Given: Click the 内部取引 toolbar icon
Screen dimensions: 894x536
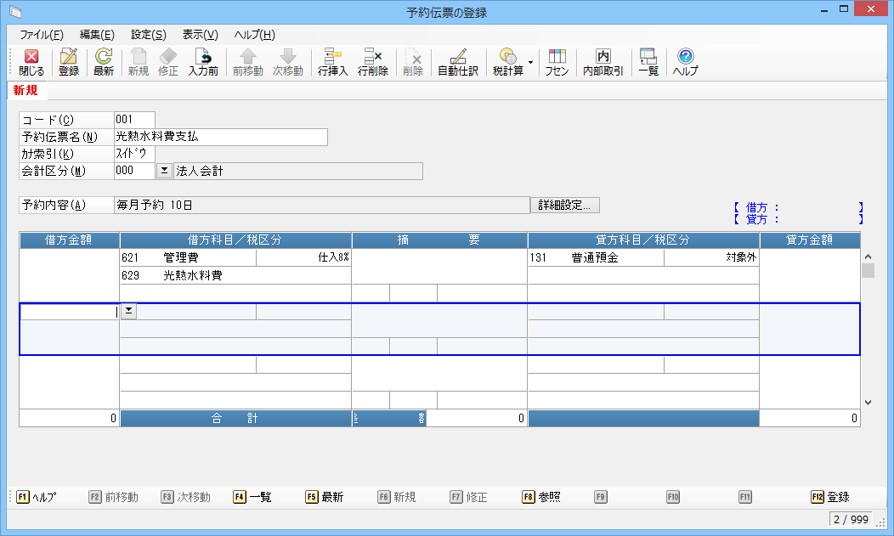Looking at the screenshot, I should (x=603, y=62).
